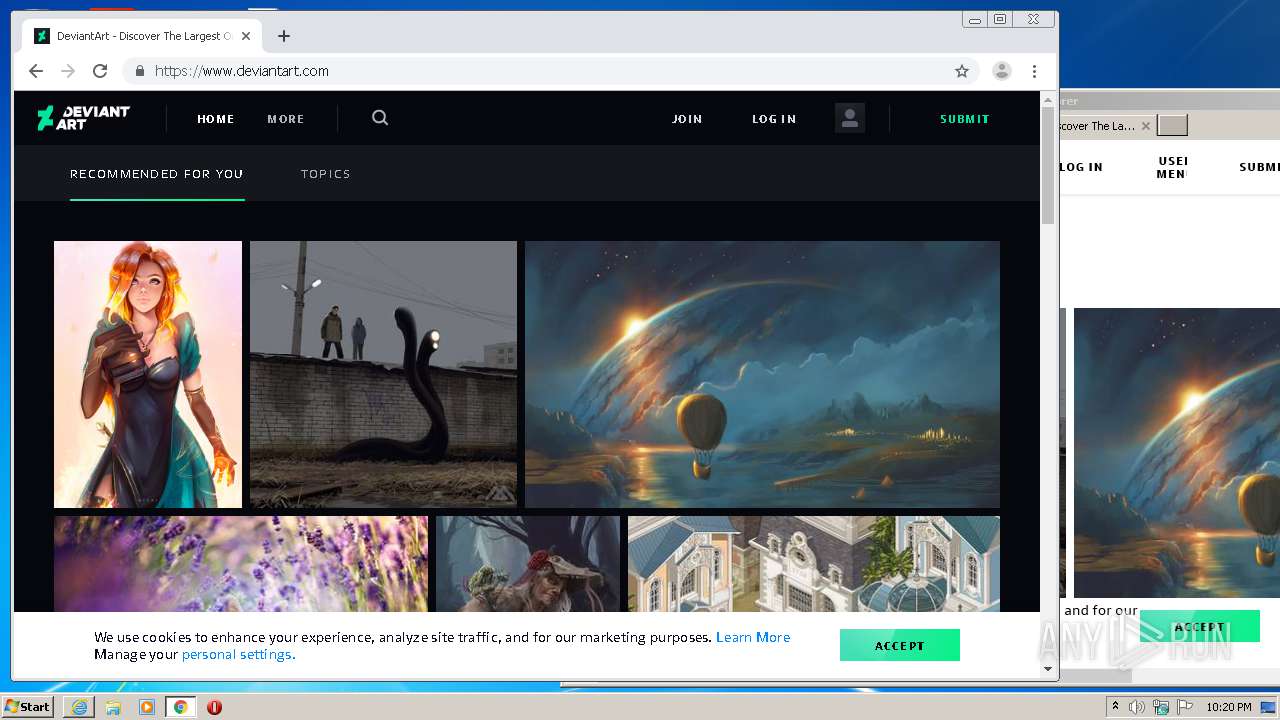This screenshot has height=720, width=1280.
Task: Go back with Chrome's back arrow
Action: coord(36,71)
